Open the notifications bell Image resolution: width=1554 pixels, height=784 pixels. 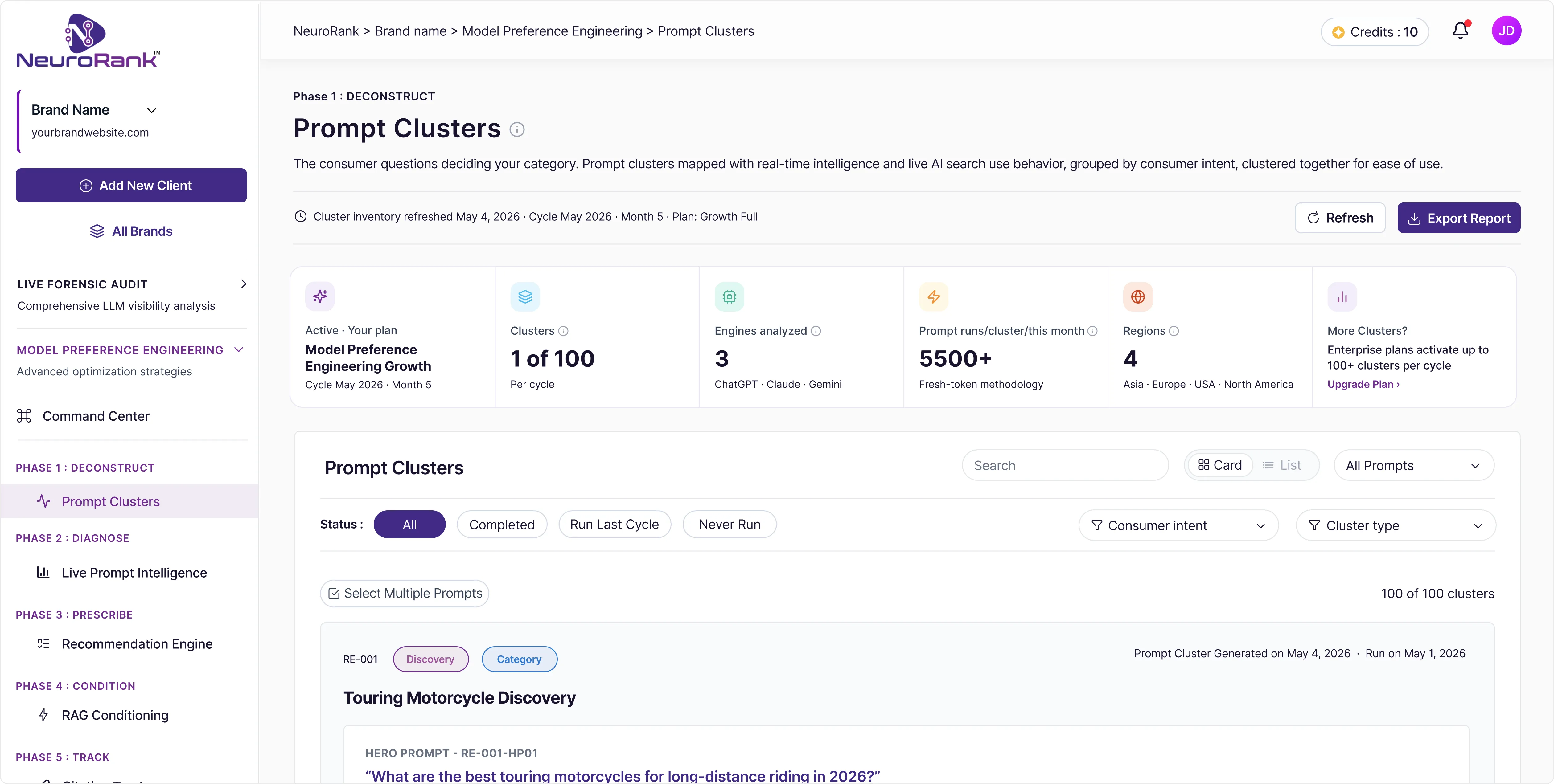pos(1460,31)
